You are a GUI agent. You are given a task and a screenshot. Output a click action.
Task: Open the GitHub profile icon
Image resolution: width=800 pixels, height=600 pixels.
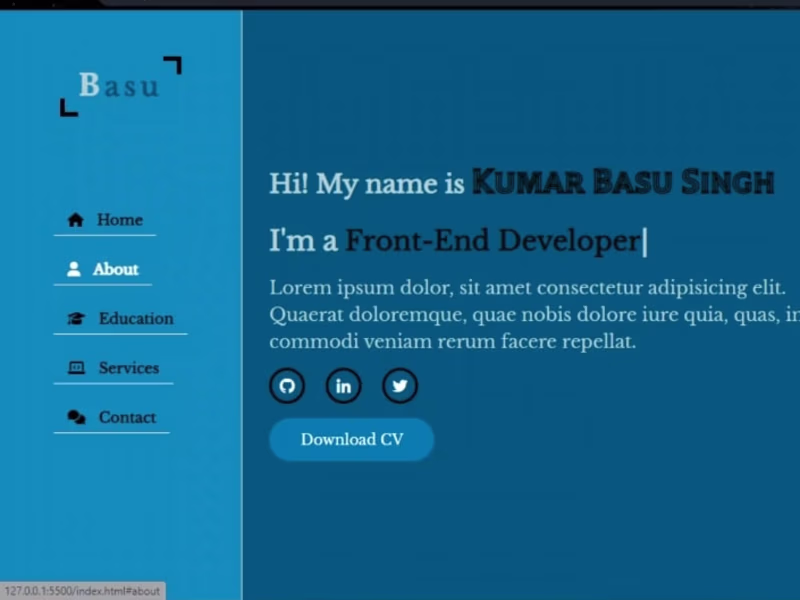pos(287,386)
